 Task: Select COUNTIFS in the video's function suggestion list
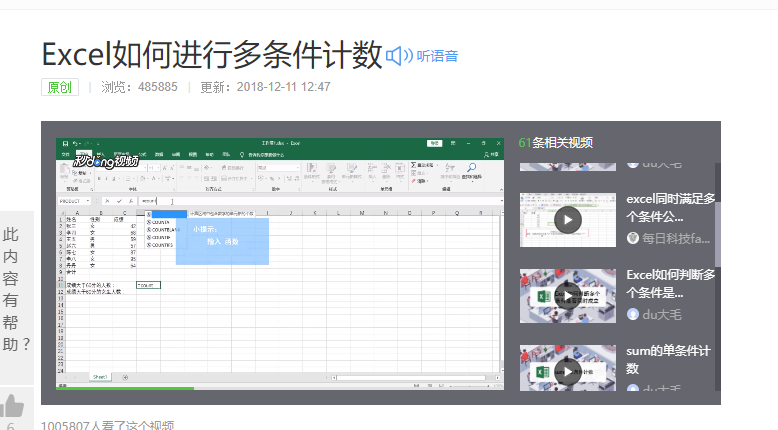[x=160, y=245]
